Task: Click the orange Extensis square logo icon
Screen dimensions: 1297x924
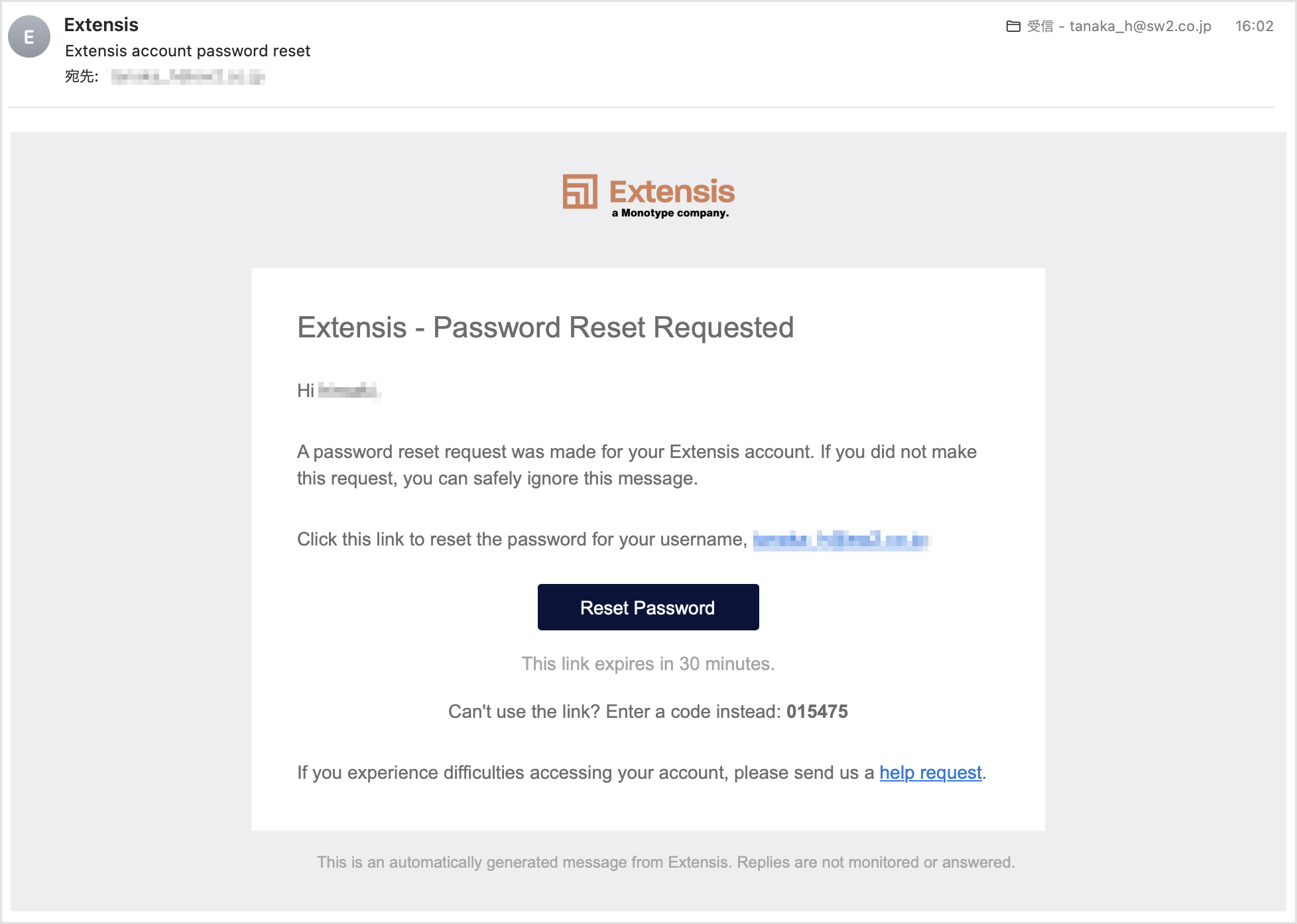Action: 580,192
